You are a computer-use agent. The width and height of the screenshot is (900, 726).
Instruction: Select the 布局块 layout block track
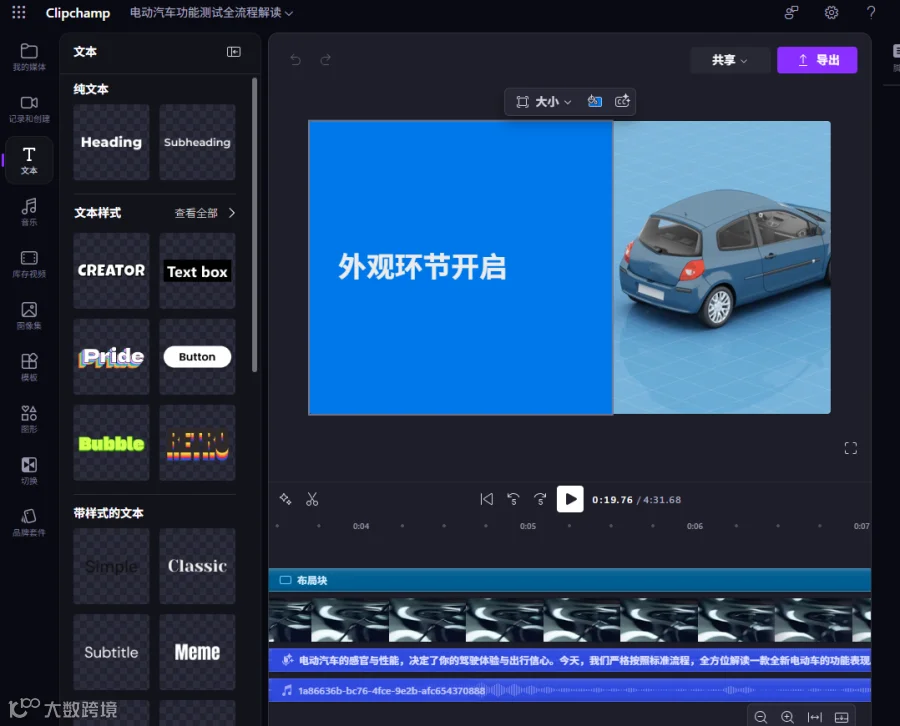[x=569, y=580]
